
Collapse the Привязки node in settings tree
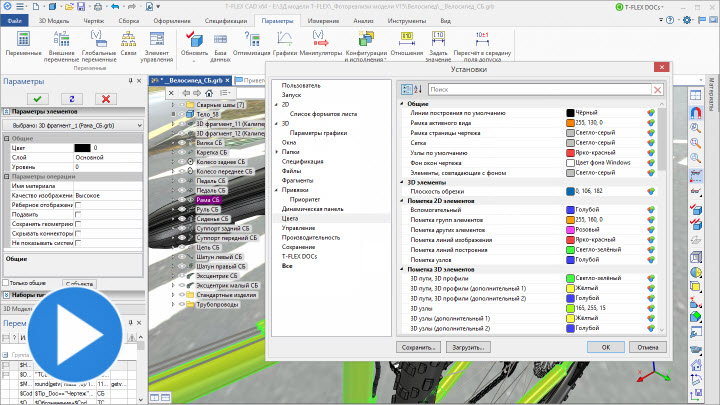pos(276,190)
